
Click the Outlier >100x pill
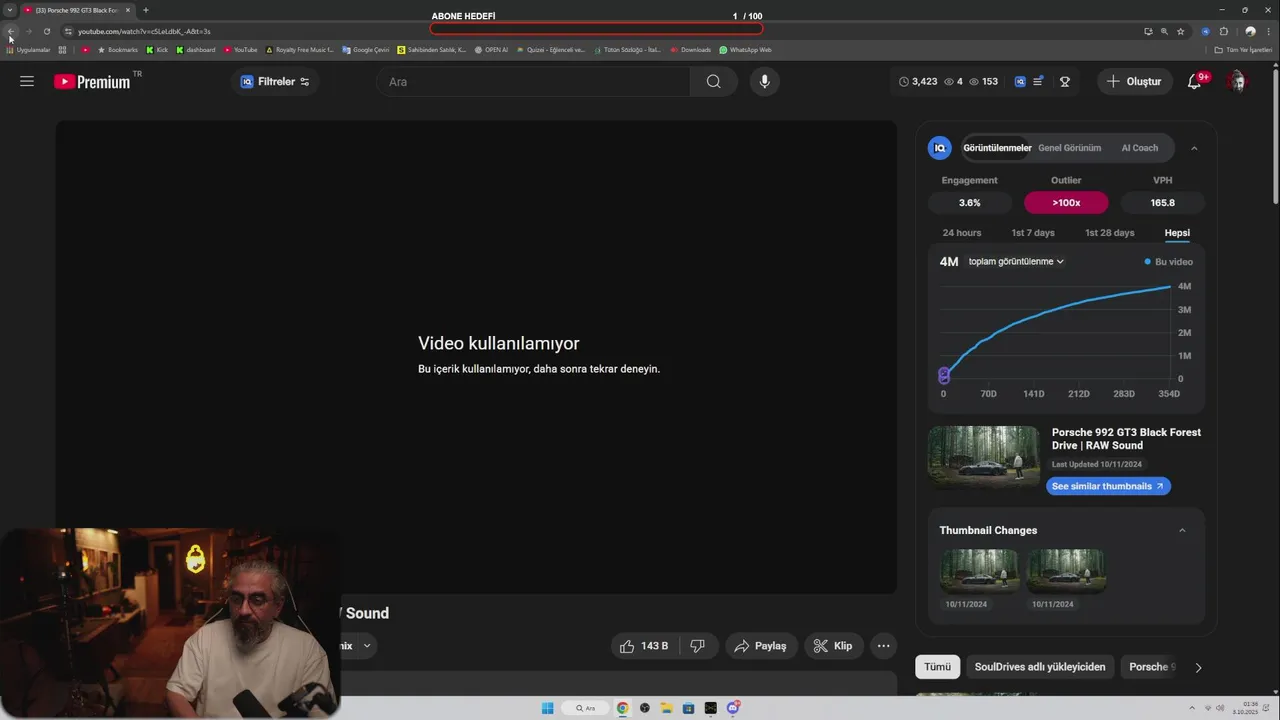coord(1066,202)
